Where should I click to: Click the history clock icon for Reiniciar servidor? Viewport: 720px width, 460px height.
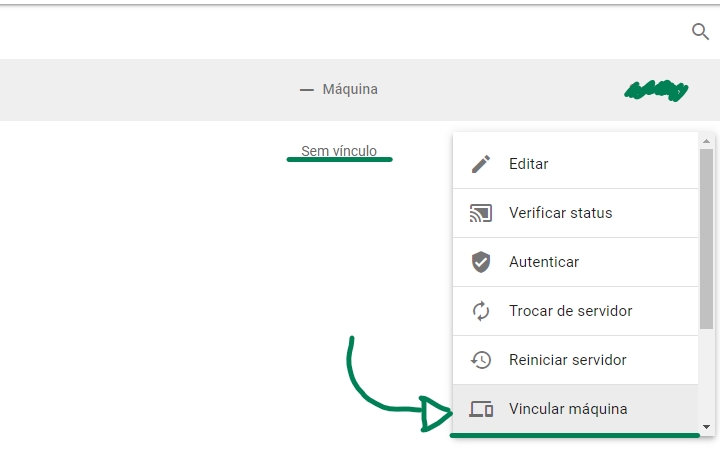pos(481,360)
